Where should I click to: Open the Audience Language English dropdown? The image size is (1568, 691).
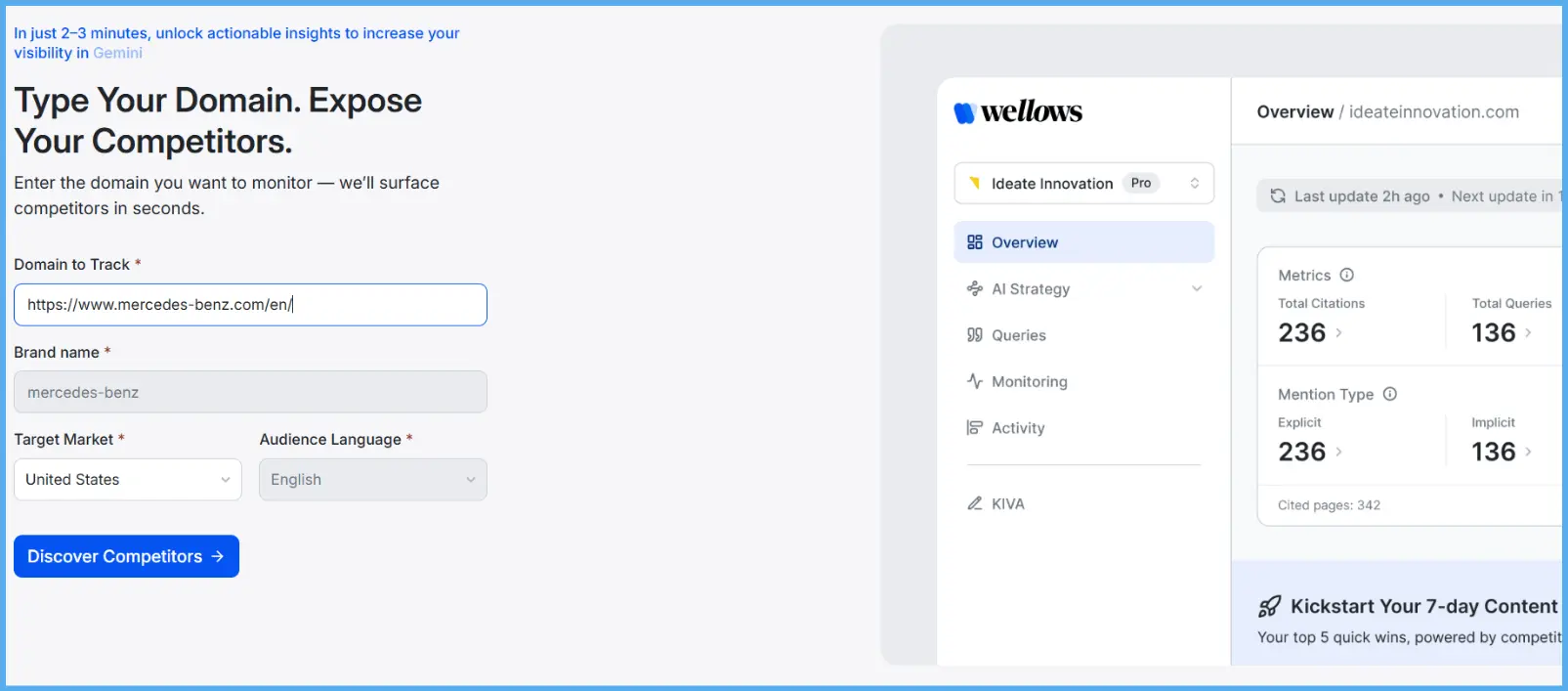(373, 480)
